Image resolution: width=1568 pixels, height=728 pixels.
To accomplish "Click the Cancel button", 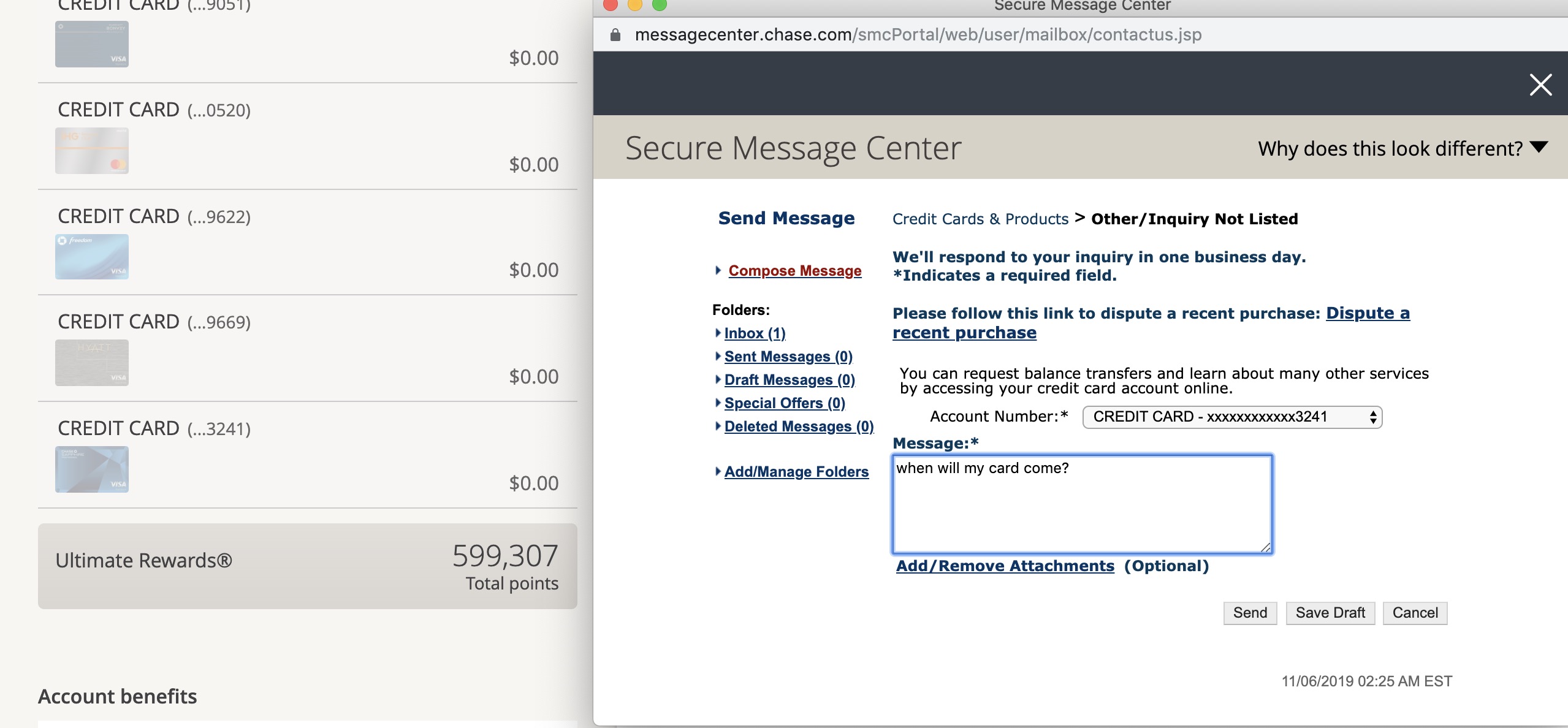I will coord(1415,612).
